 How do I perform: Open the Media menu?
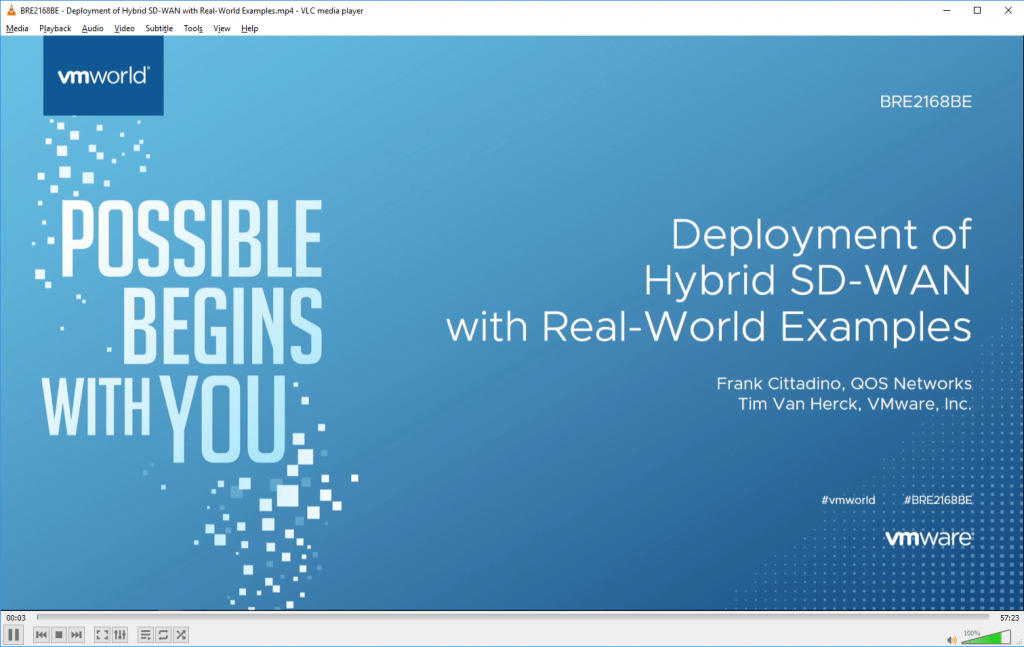(17, 28)
